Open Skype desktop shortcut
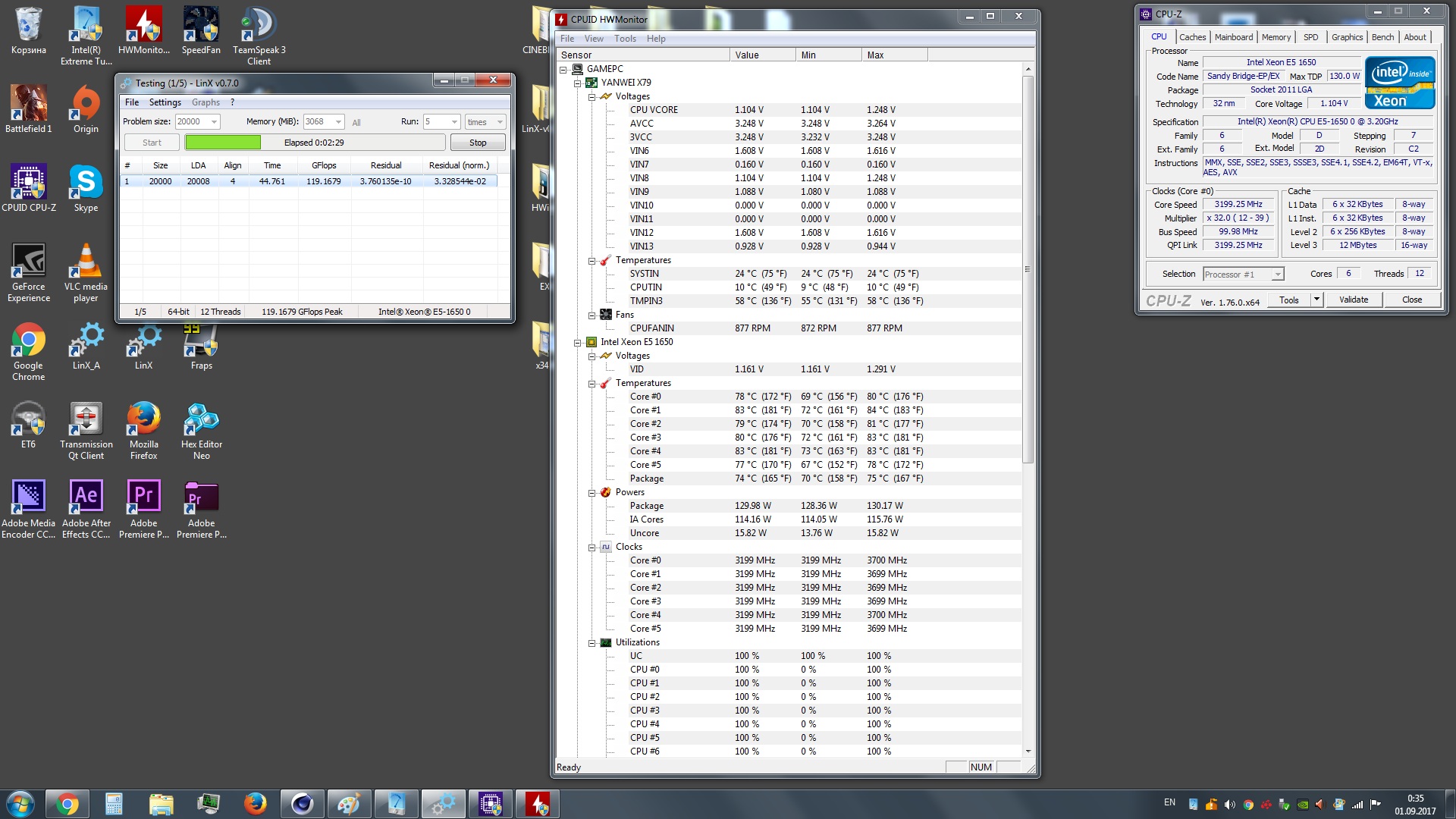Screen dimensions: 1456x819 (x=86, y=184)
